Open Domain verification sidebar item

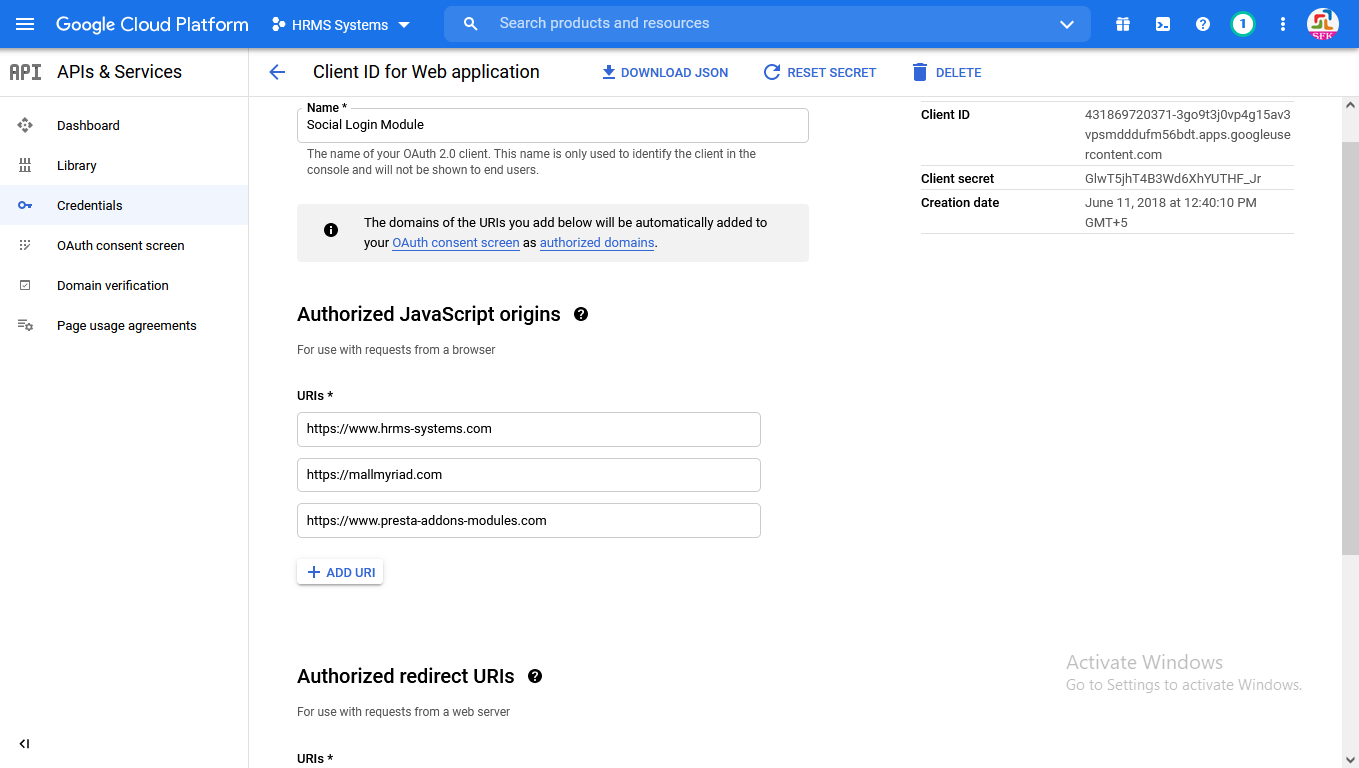(124, 285)
